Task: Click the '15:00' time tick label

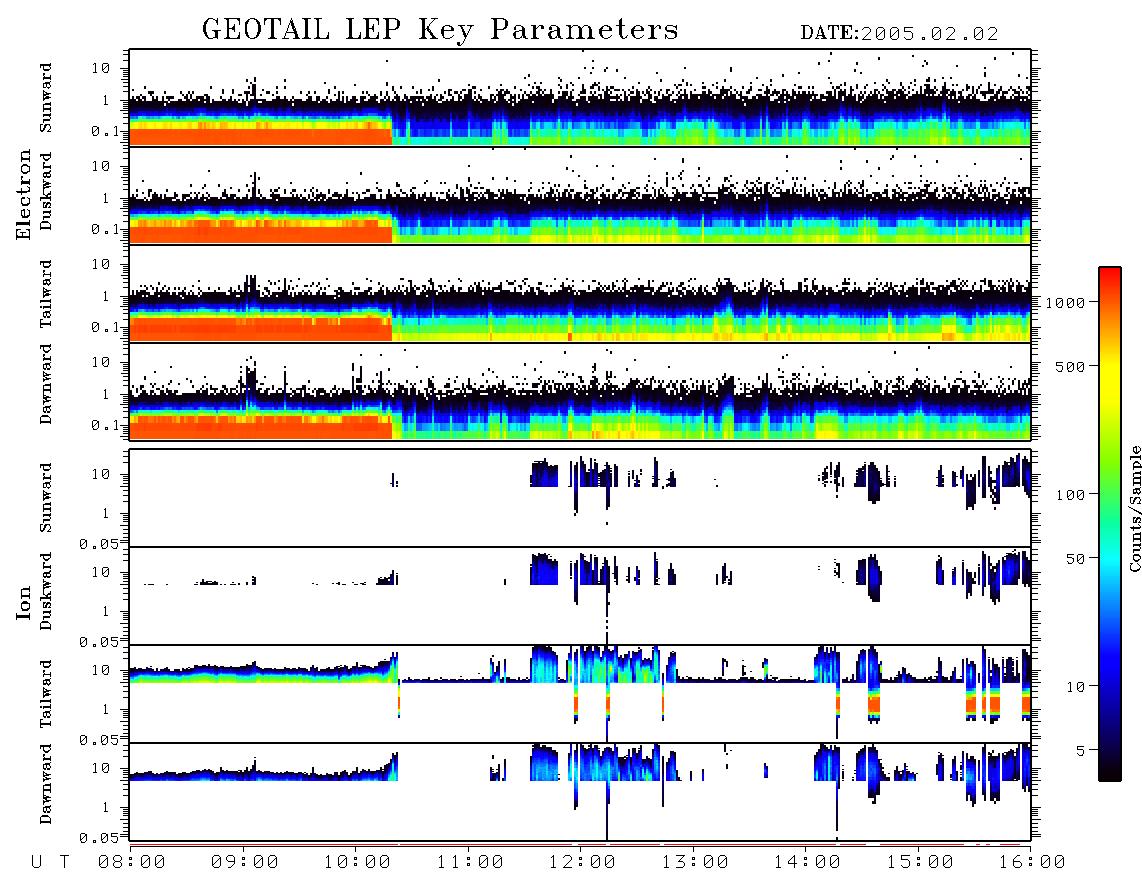Action: 919,862
